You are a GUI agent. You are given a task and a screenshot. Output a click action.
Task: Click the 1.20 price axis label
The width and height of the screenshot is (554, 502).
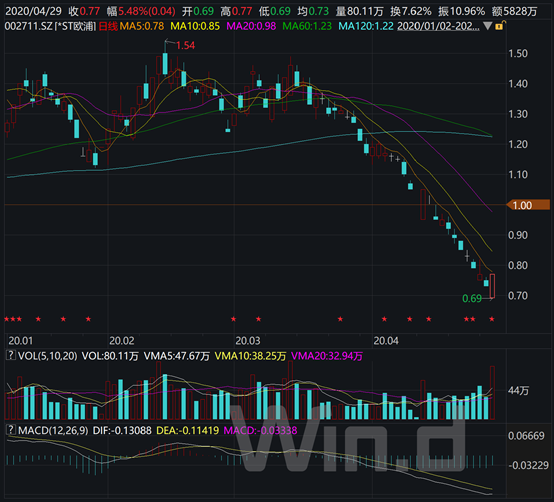pos(518,144)
